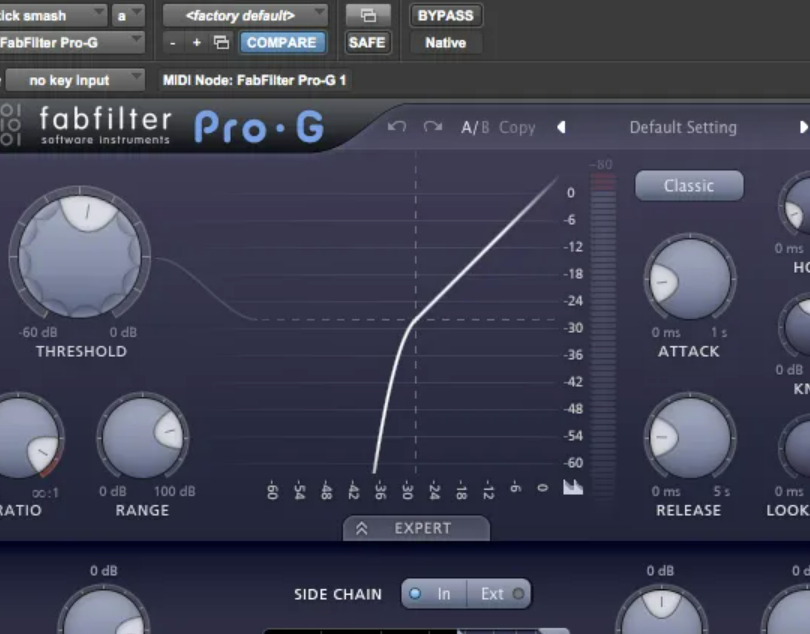Click the redo arrow icon
Viewport: 810px width, 634px height.
[x=432, y=127]
